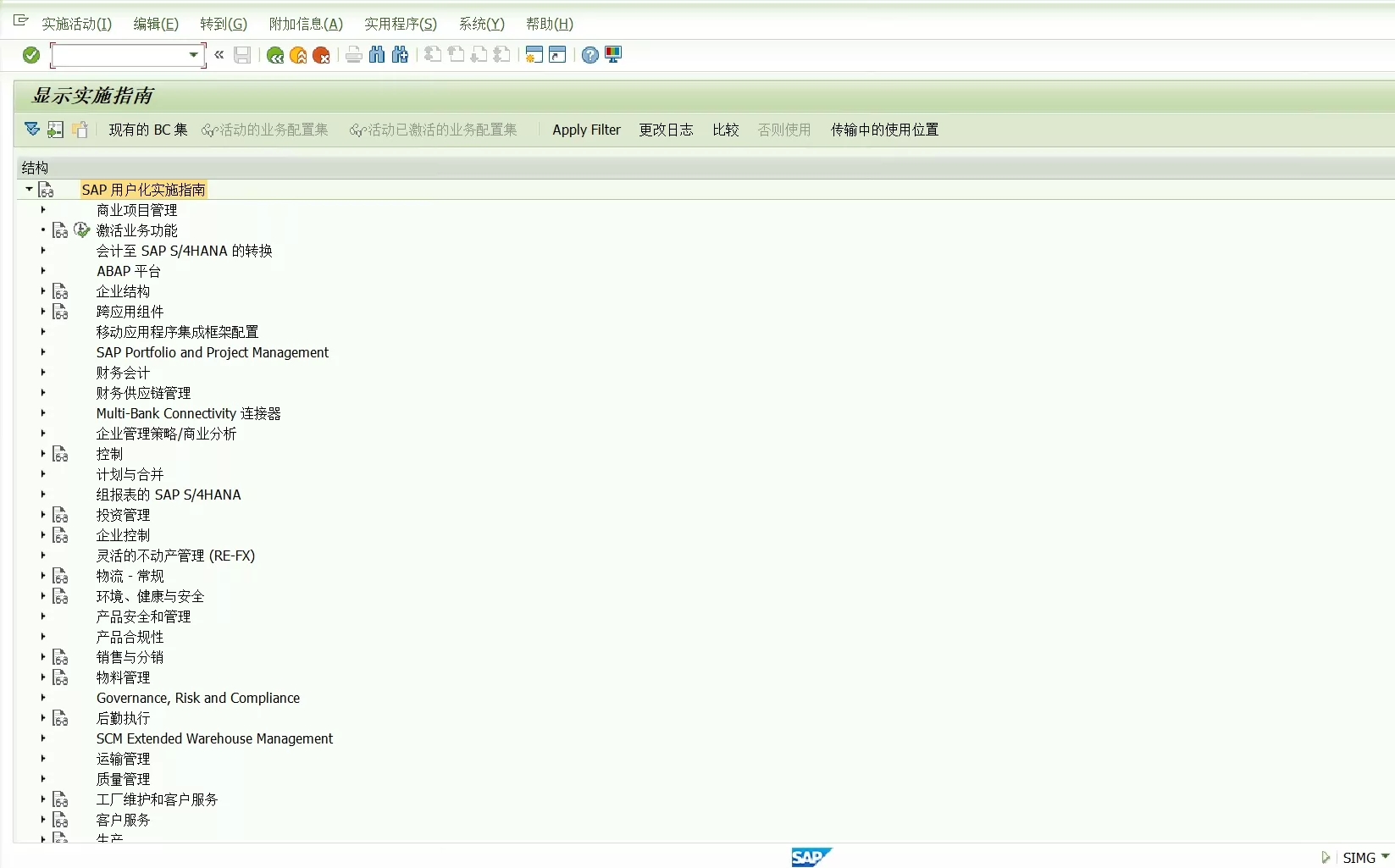Click the 比较 button
The width and height of the screenshot is (1395, 868).
click(726, 130)
